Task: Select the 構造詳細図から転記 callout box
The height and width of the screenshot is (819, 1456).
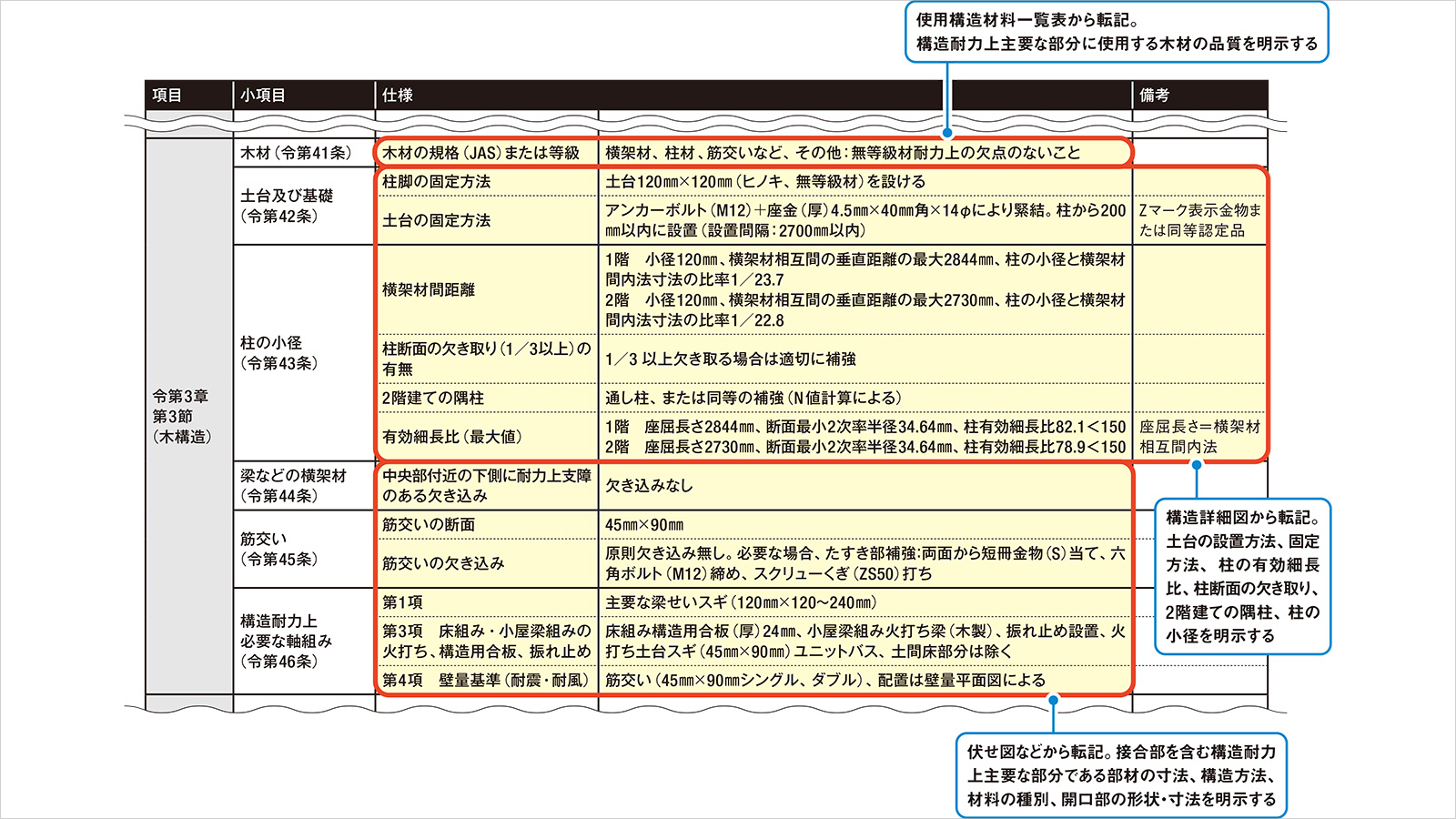Action: coord(1242,576)
